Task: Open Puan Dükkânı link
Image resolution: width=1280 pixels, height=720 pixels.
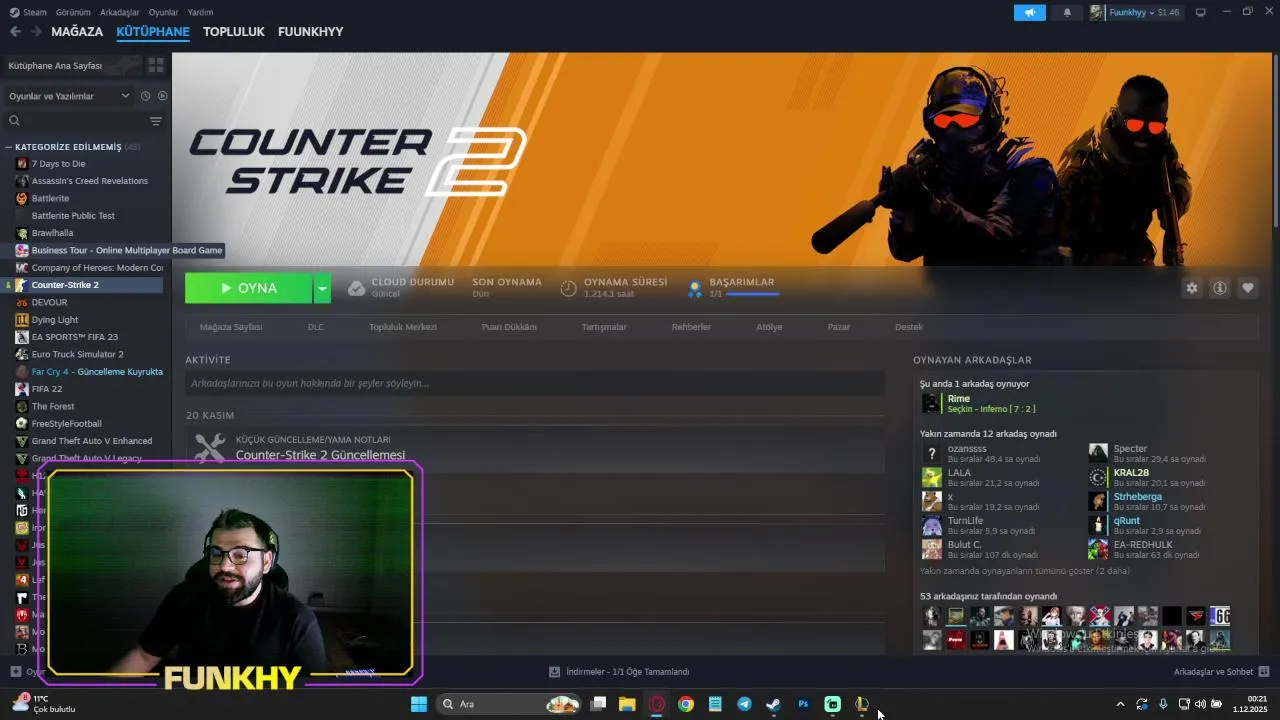Action: 509,327
